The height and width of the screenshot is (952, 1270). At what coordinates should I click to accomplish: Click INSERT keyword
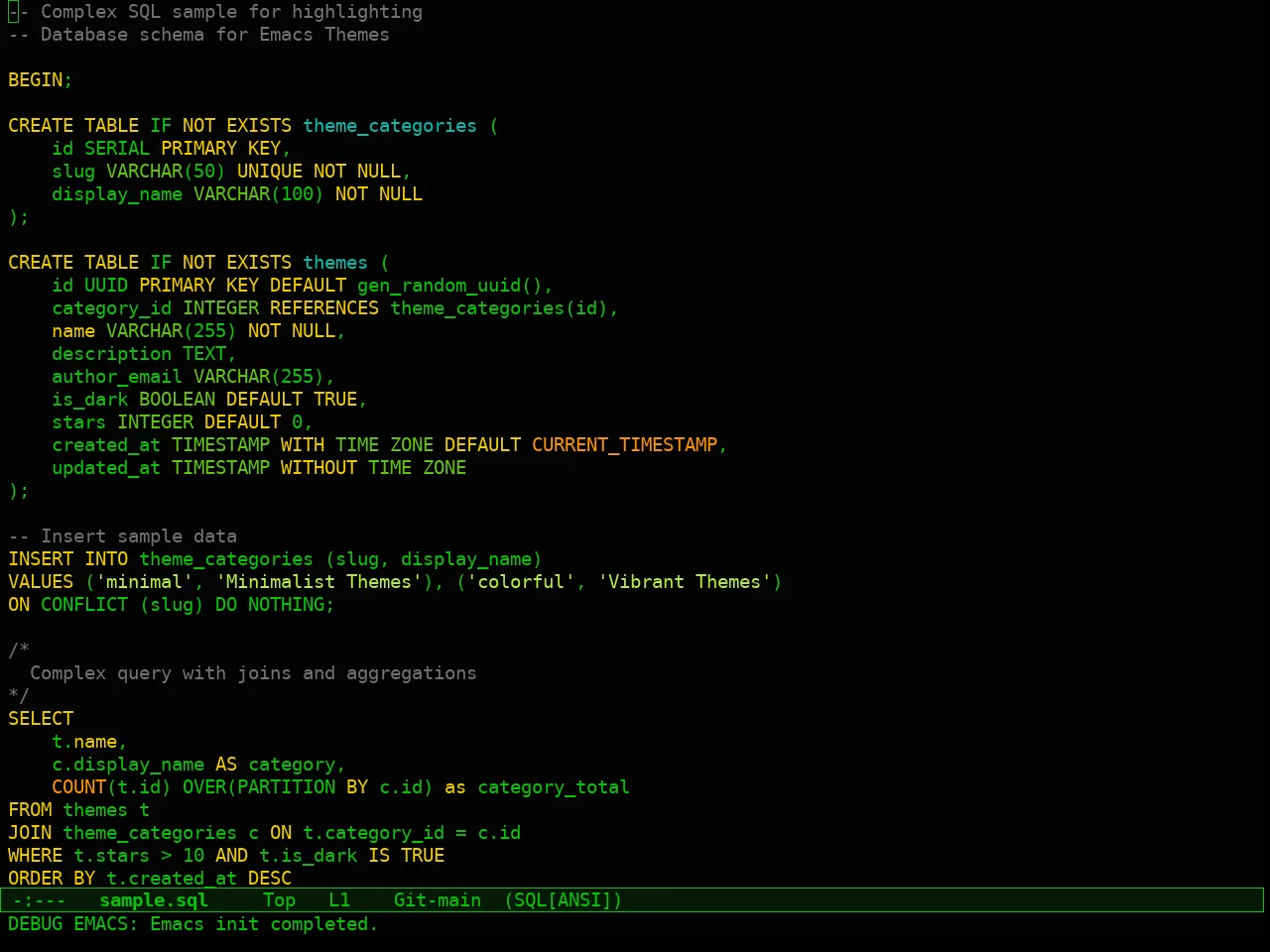[41, 559]
